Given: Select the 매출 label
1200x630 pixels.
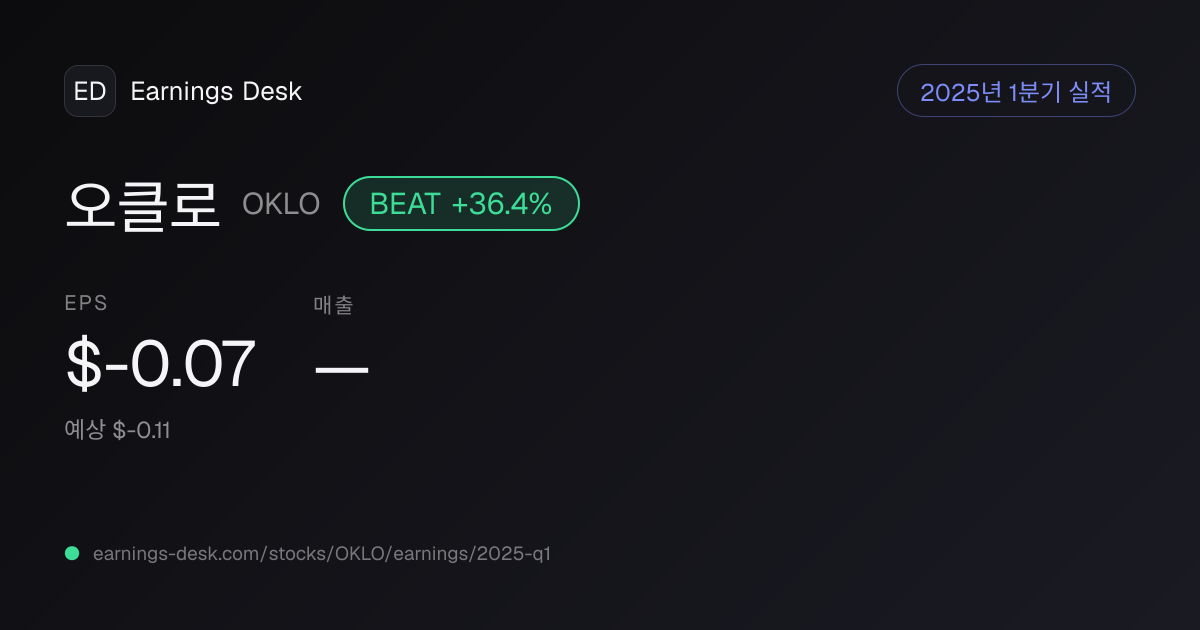Looking at the screenshot, I should pyautogui.click(x=333, y=306).
